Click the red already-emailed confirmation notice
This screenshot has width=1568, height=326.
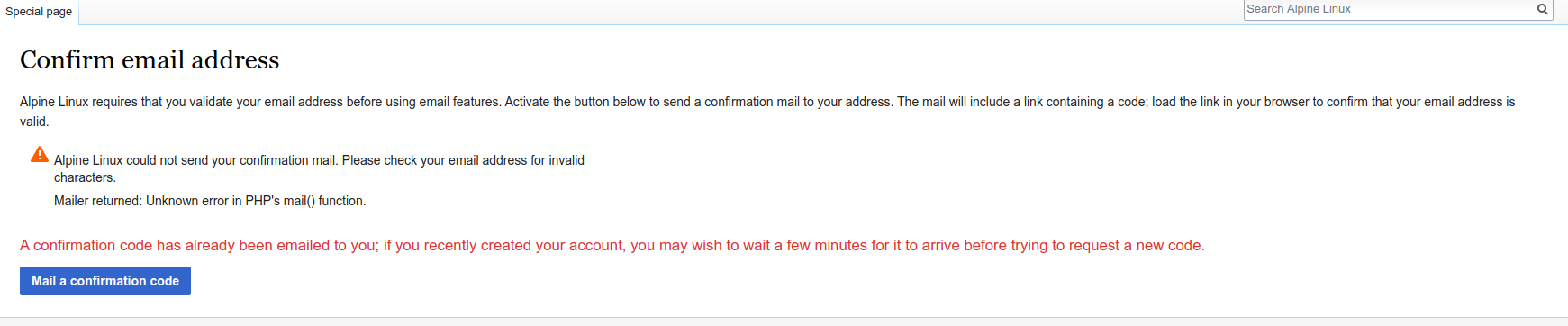tap(612, 245)
